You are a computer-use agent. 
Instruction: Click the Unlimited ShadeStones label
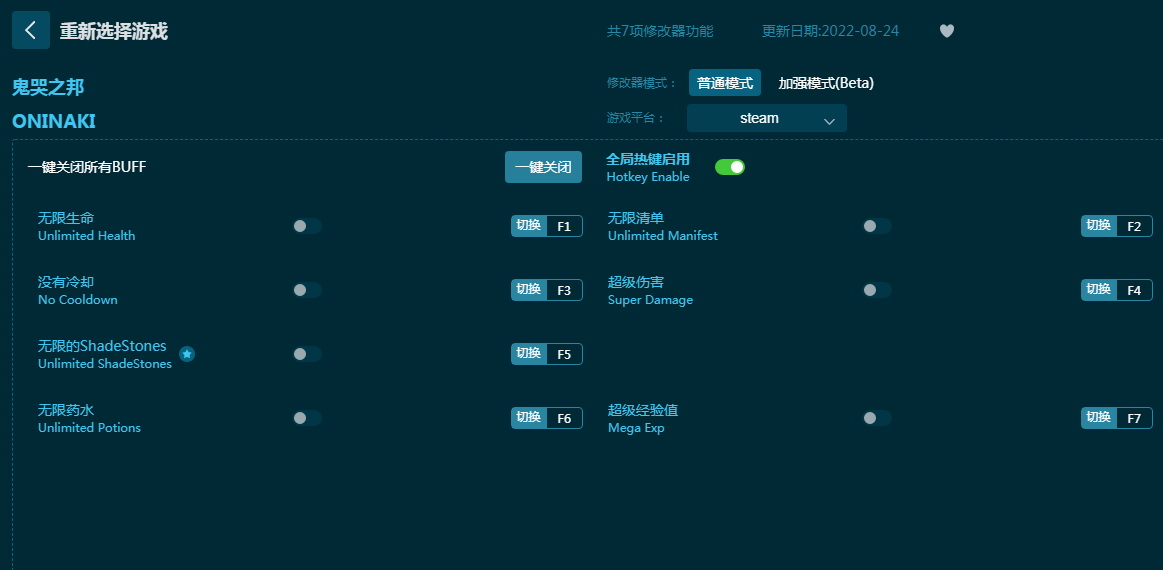pyautogui.click(x=105, y=364)
